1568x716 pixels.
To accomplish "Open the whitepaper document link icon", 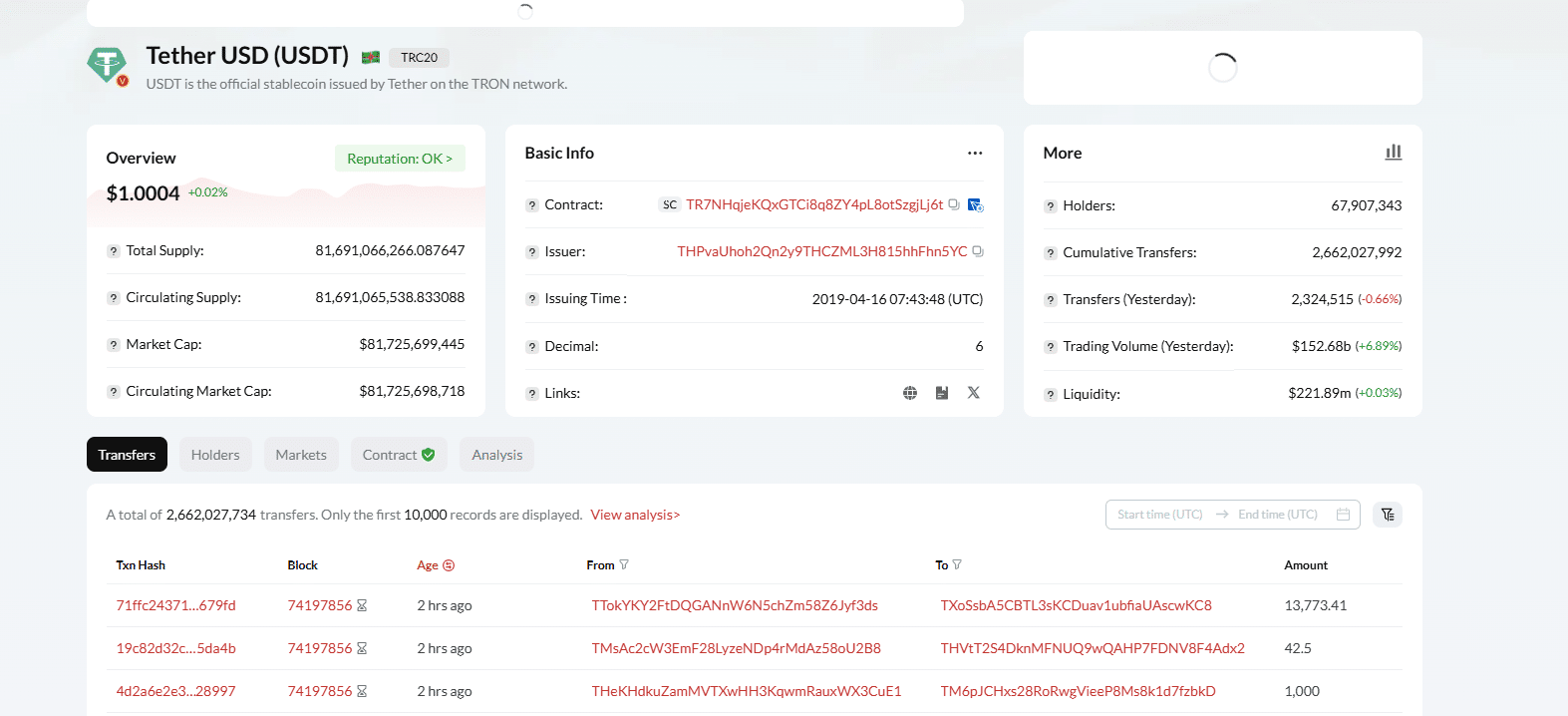I will coord(942,393).
